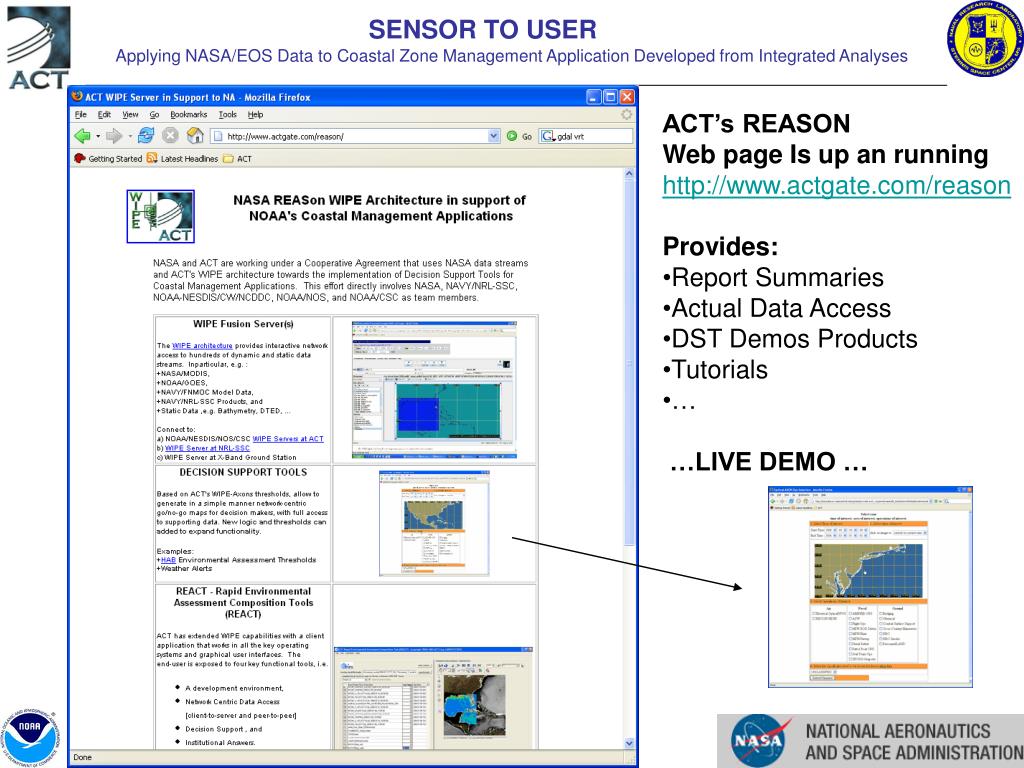Screen dimensions: 1024x768
Task: Open the Bookmarks menu
Action: [189, 114]
